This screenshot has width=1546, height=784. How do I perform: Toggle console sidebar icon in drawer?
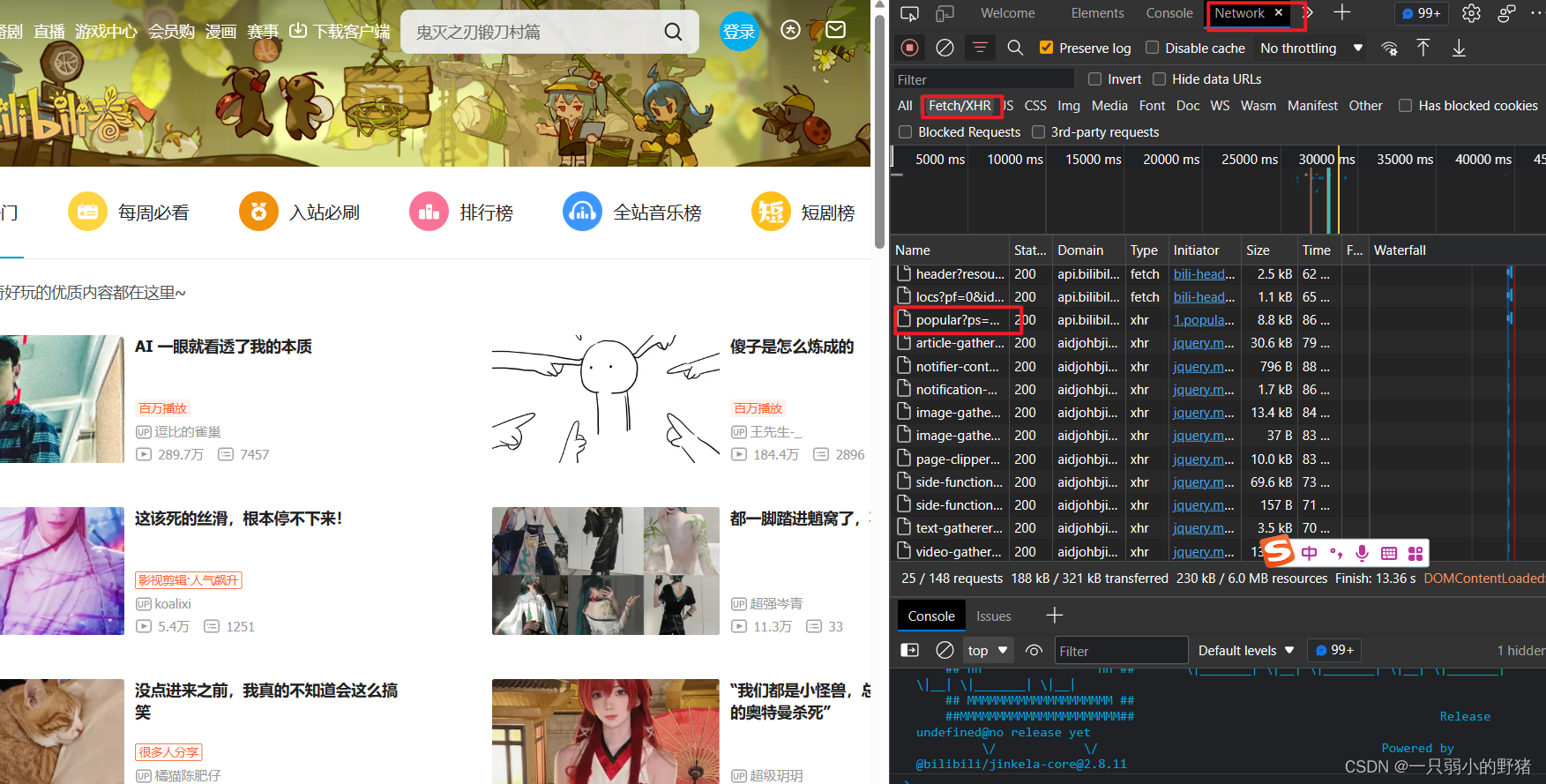click(909, 650)
